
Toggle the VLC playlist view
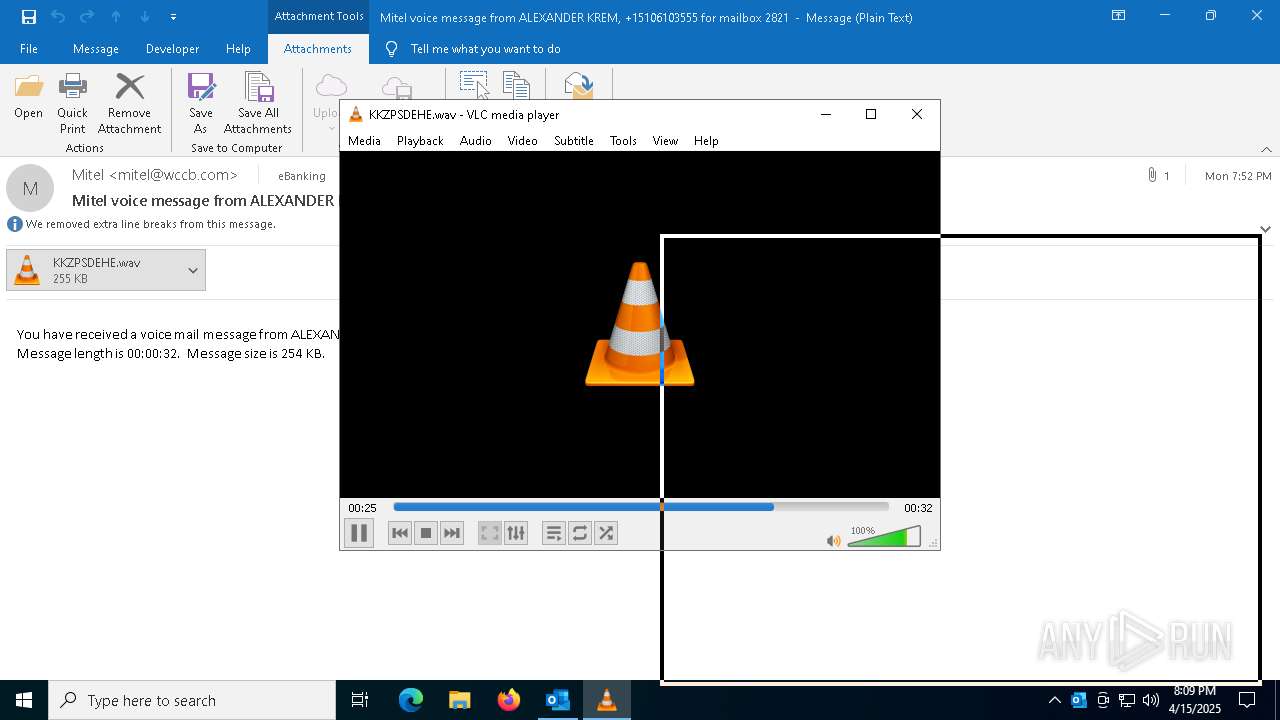tap(553, 533)
